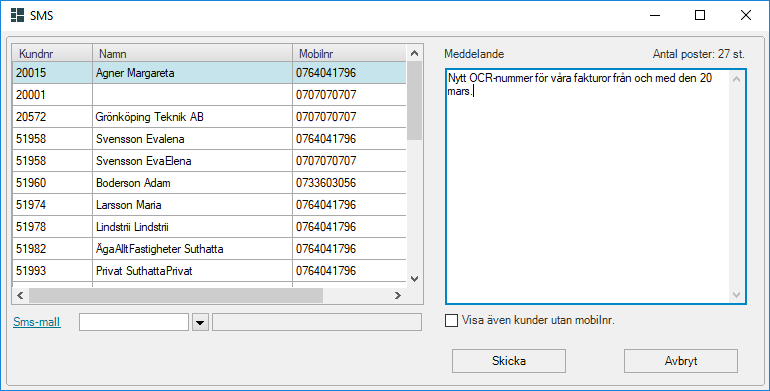Click the vertical table scrollbar thumb

[414, 101]
